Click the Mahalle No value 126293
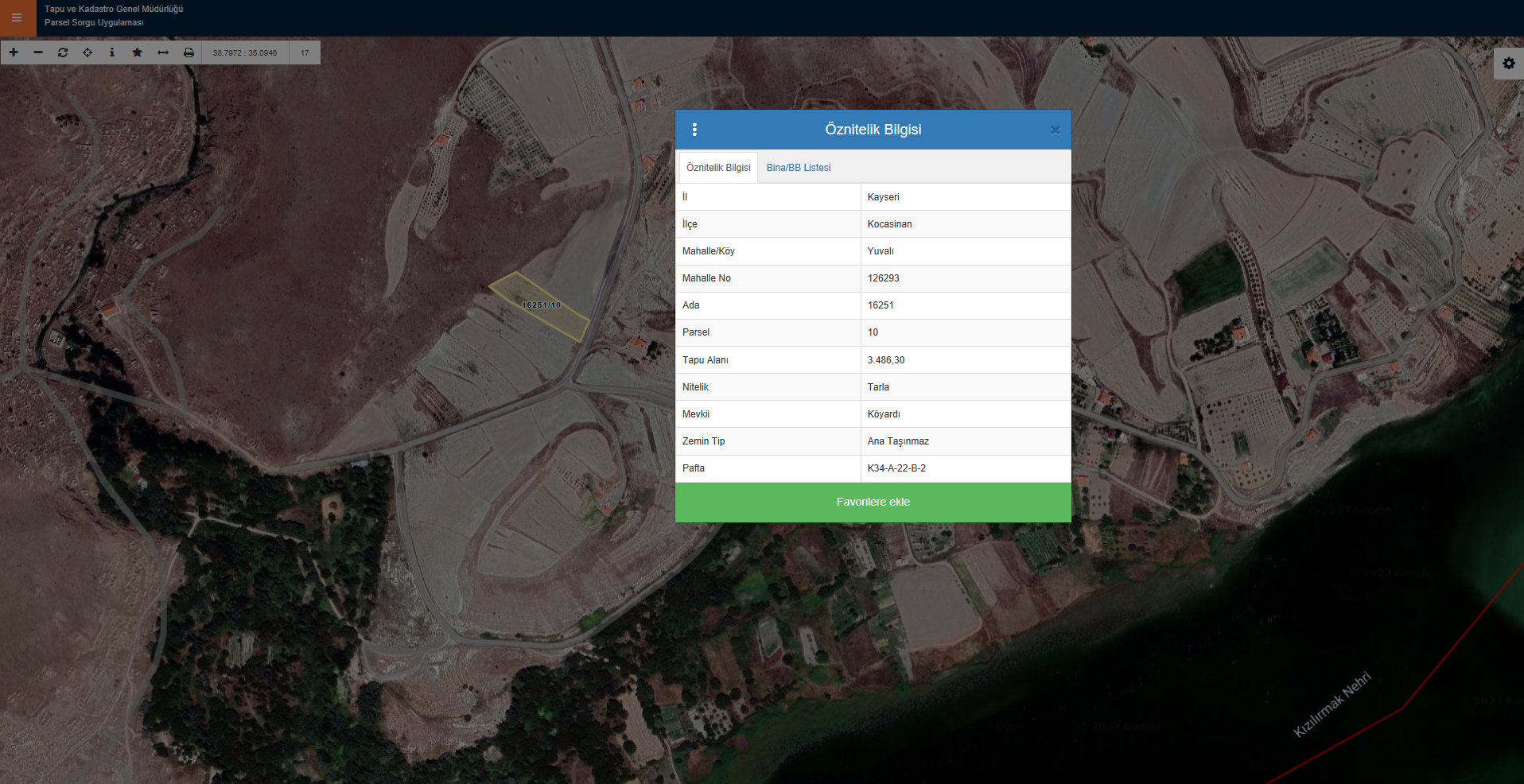The height and width of the screenshot is (784, 1524). 884,278
